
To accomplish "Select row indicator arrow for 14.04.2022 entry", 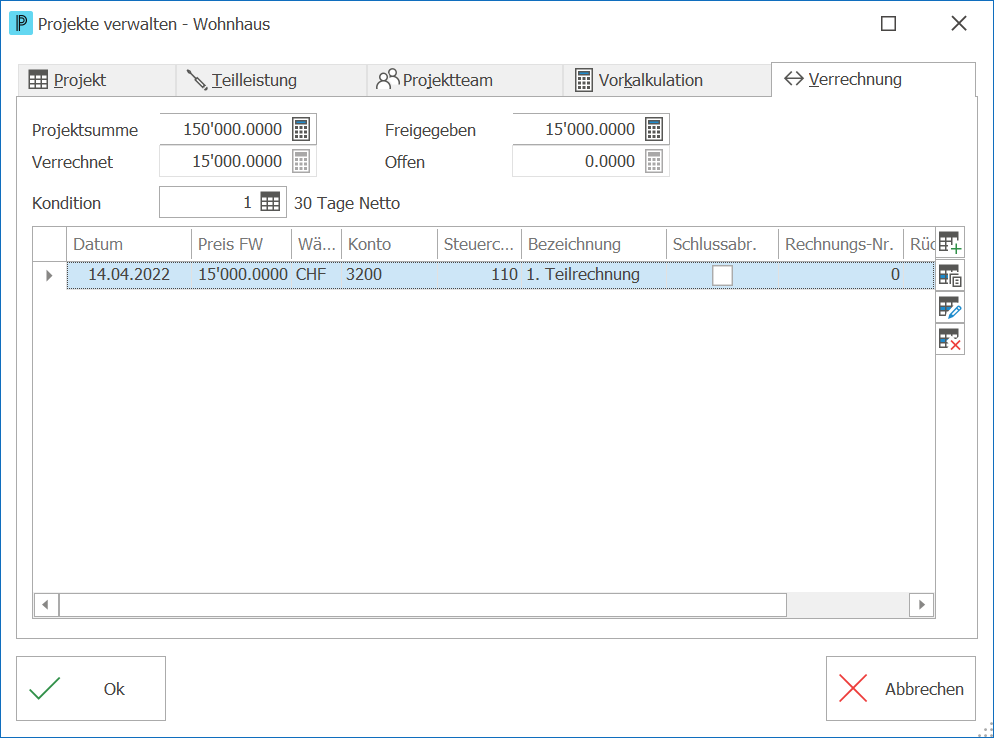I will 49,275.
